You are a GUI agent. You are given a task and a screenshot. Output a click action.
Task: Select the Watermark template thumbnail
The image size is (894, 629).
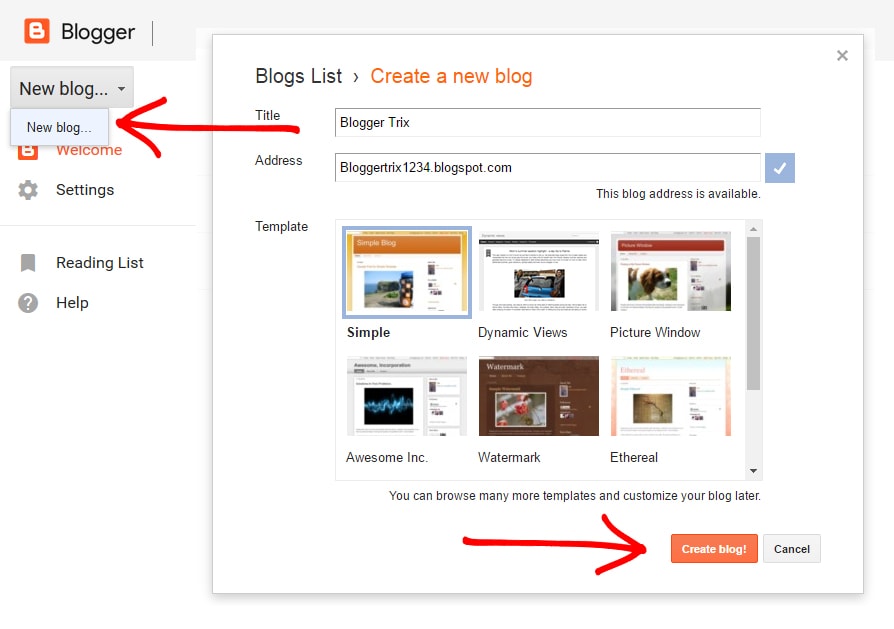pos(539,396)
